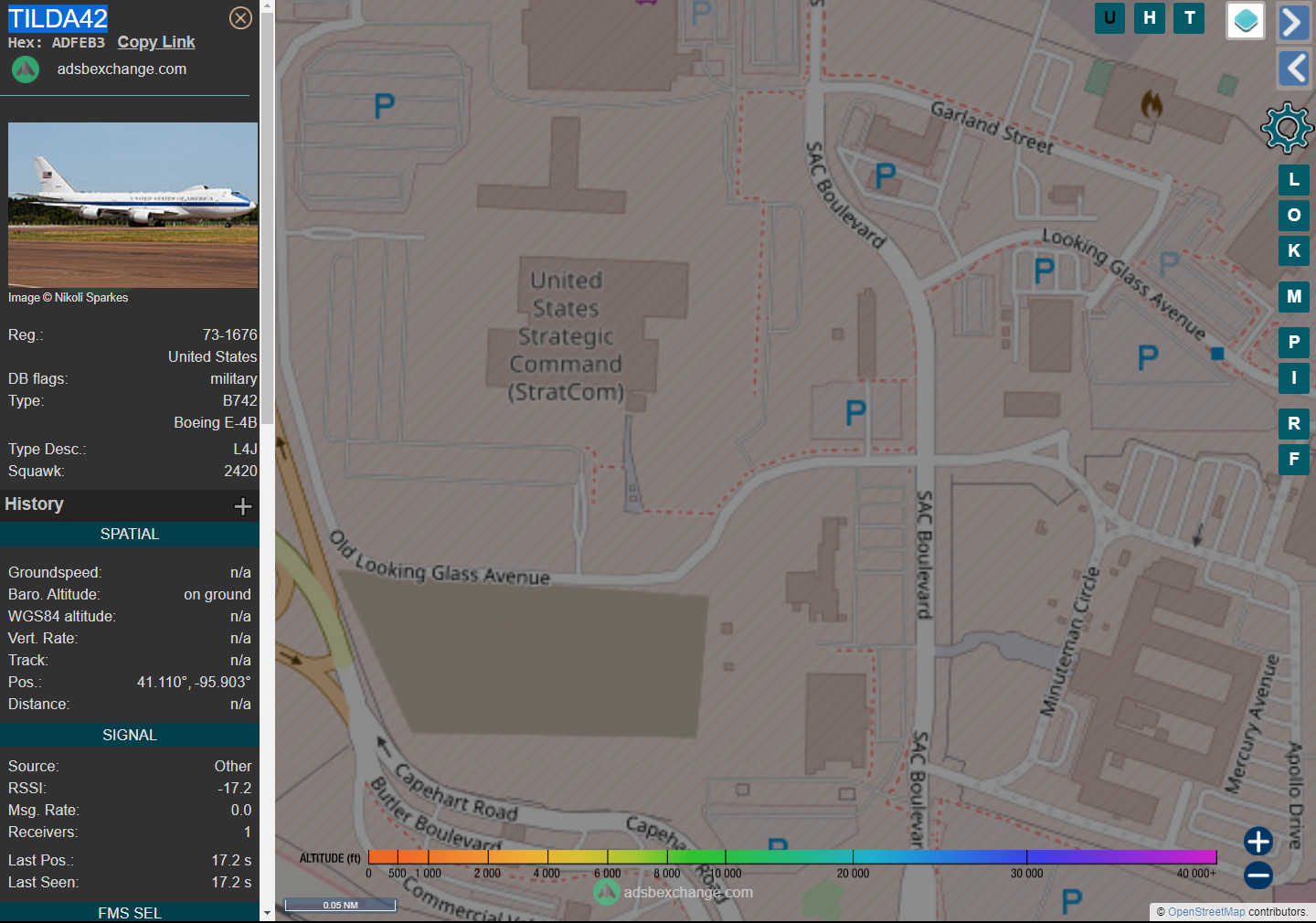1316x923 pixels.
Task: Click the Type Desc. value L4J
Action: [245, 450]
